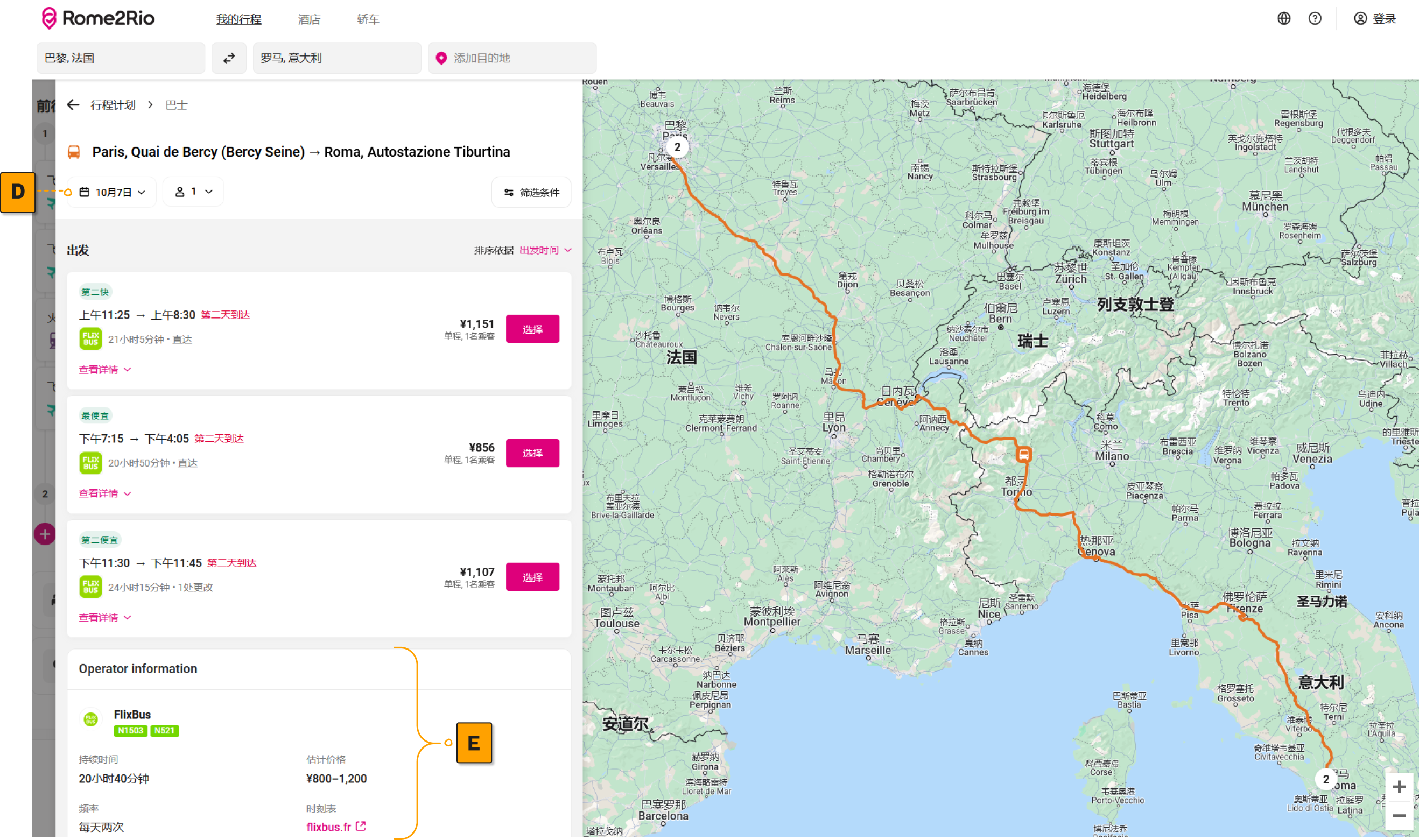Click the Rome2Rio logo
1419x840 pixels.
(98, 19)
